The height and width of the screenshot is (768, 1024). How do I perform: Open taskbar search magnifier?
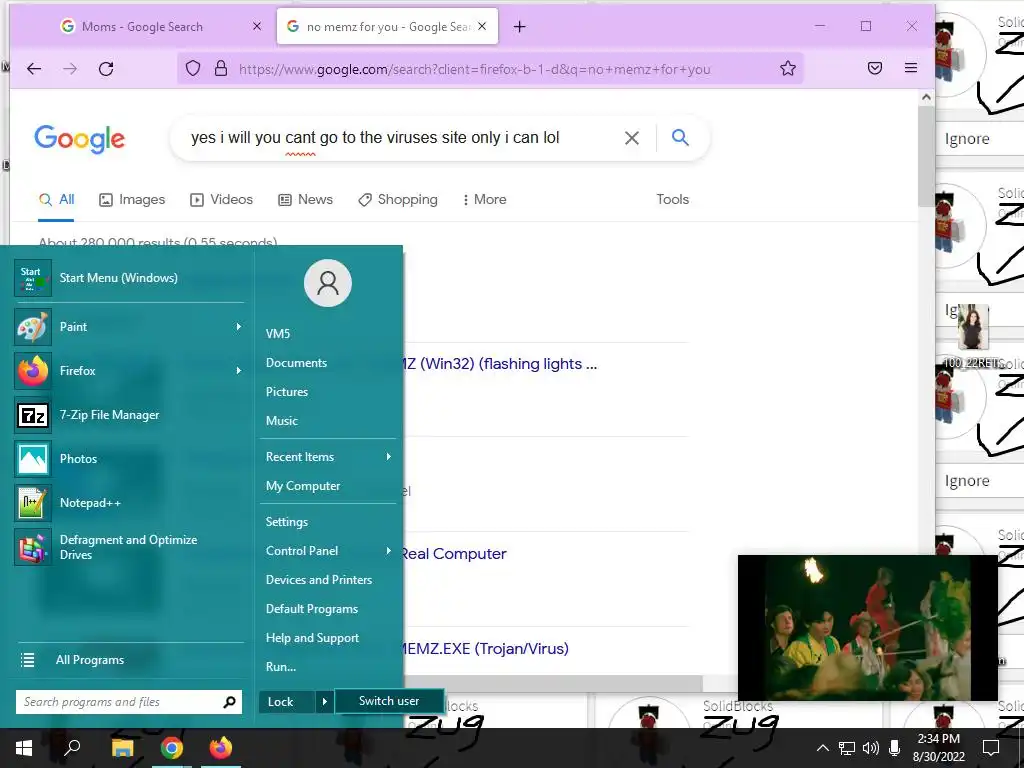coord(72,748)
